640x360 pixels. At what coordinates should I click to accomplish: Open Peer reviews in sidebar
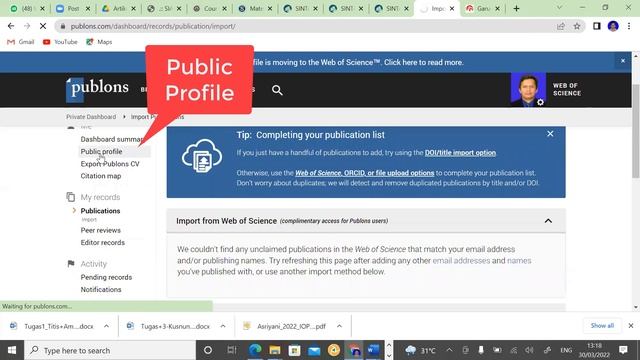100,230
